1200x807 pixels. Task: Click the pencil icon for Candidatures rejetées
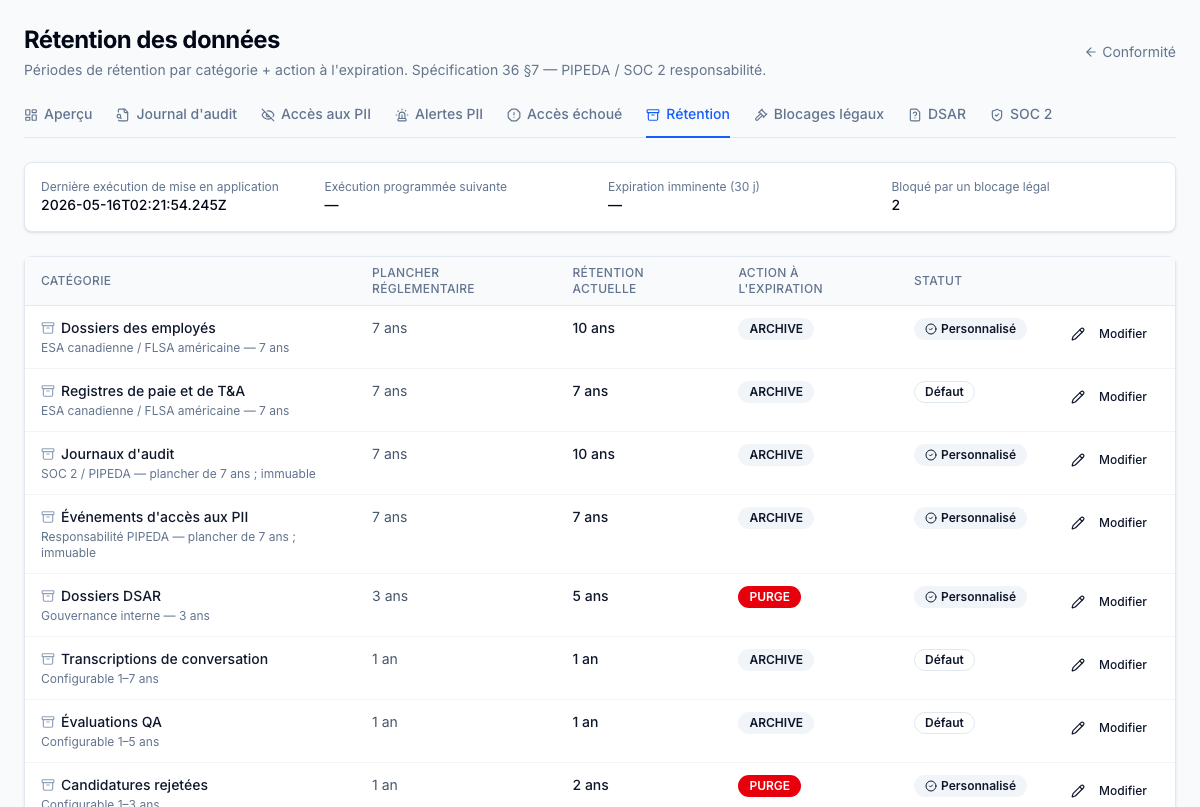[x=1078, y=791]
